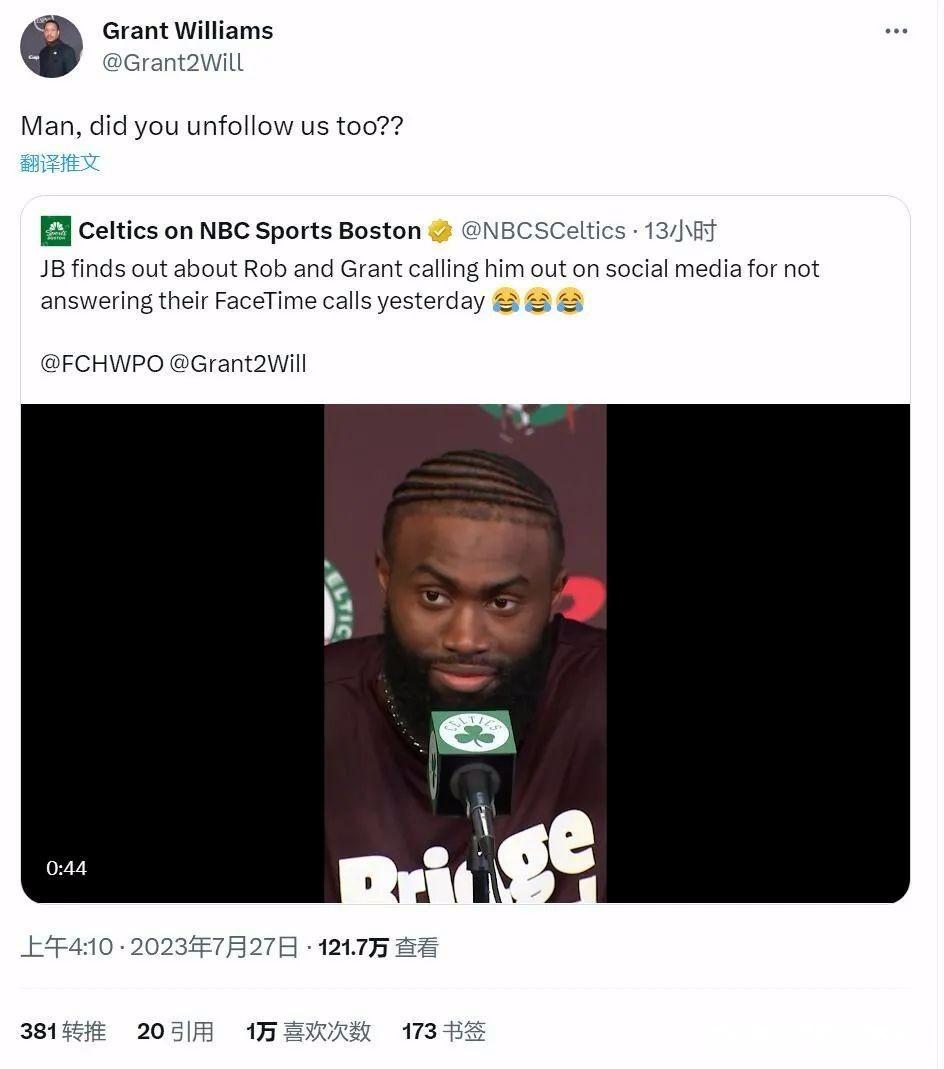This screenshot has height=1069, width=944.
Task: Click the 173 书签 bookmarks count
Action: 443,1031
